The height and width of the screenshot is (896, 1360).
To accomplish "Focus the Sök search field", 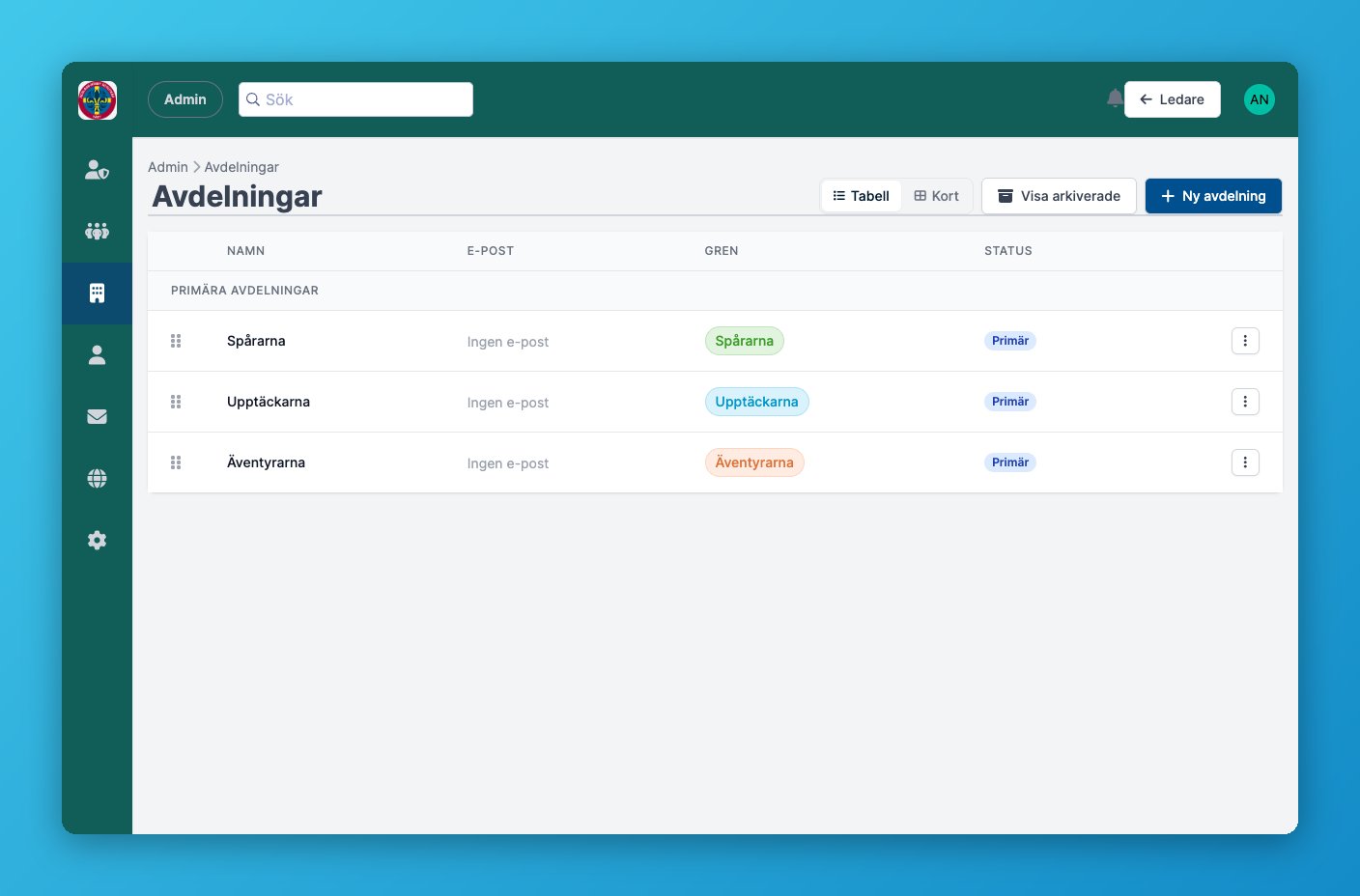I will click(x=355, y=99).
